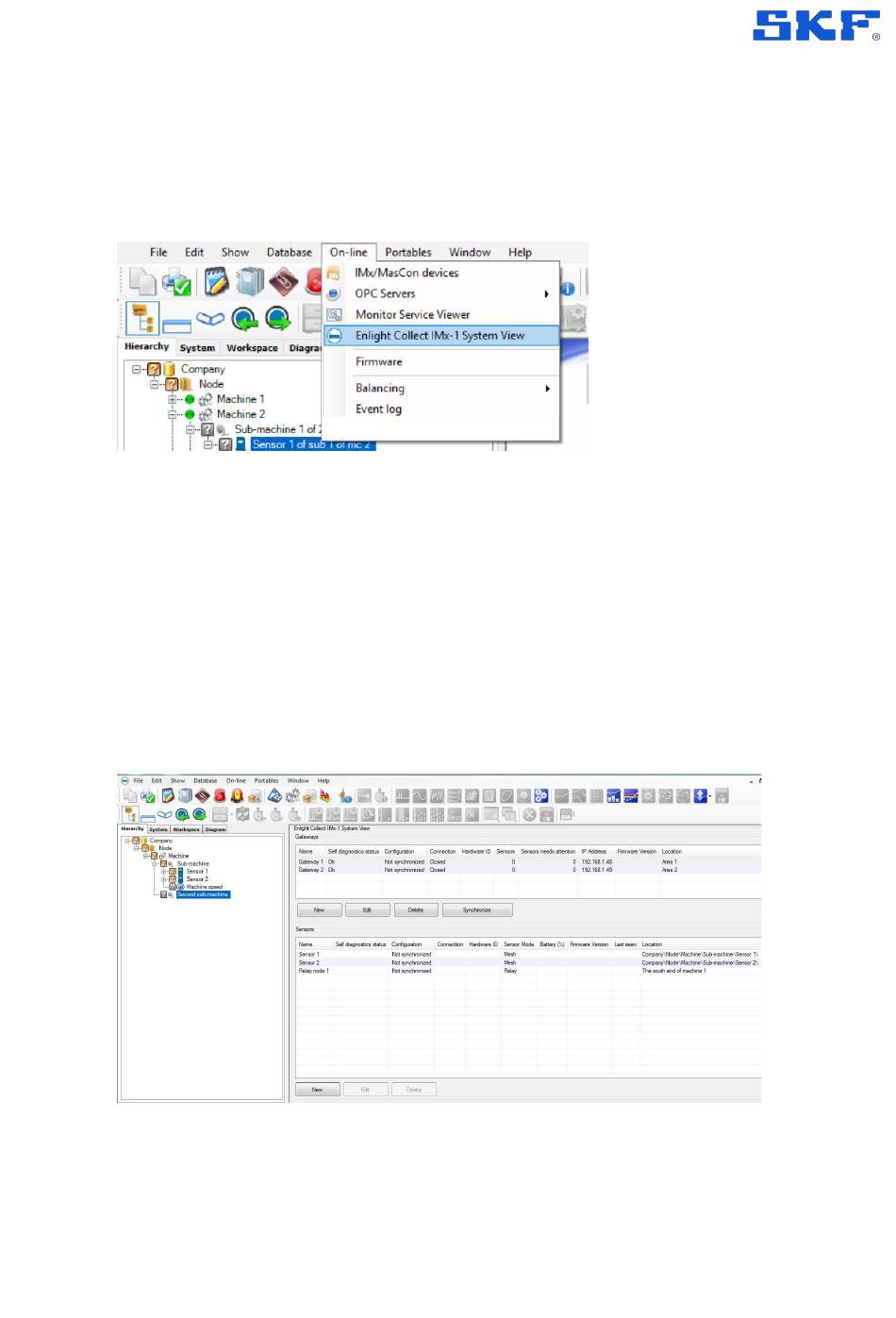Viewport: 896px width, 1318px height.
Task: Collapse Sub-machine 1 of 2 tree node
Action: [191, 430]
